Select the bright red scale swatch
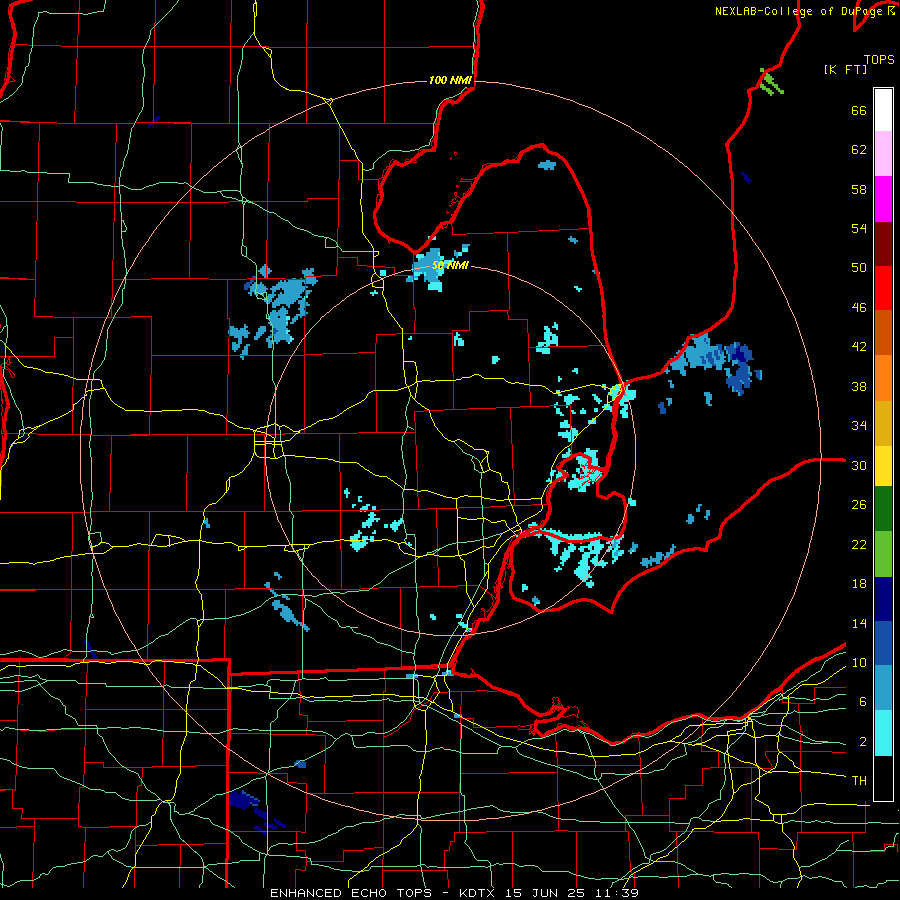The image size is (900, 900). coord(883,288)
